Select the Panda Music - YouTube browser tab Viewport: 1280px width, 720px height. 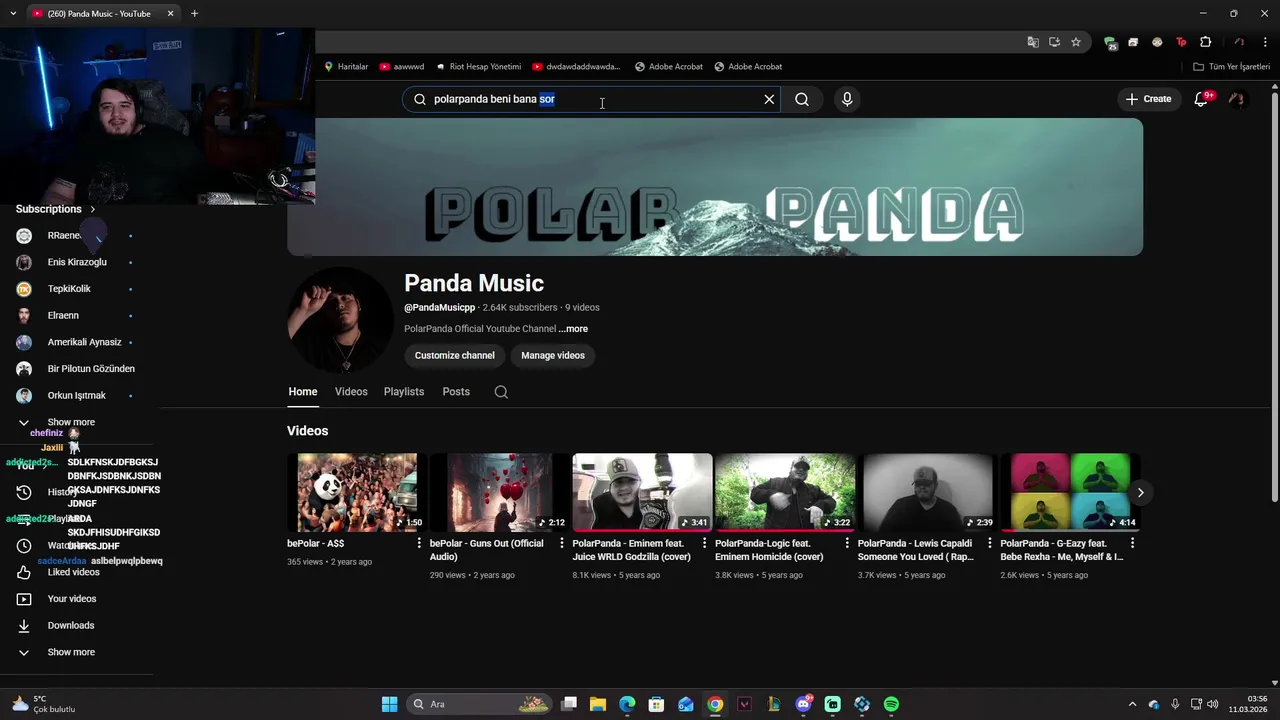click(100, 14)
